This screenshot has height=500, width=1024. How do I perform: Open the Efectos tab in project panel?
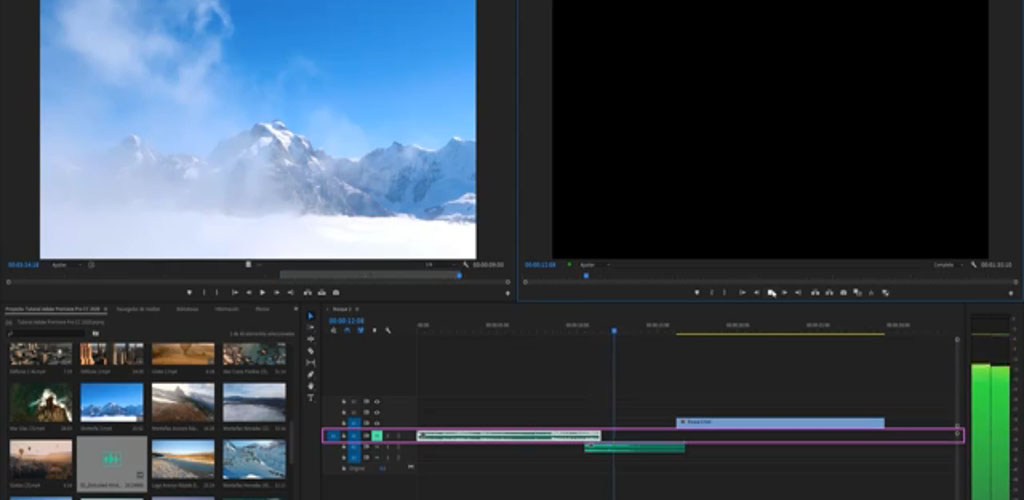tap(261, 309)
